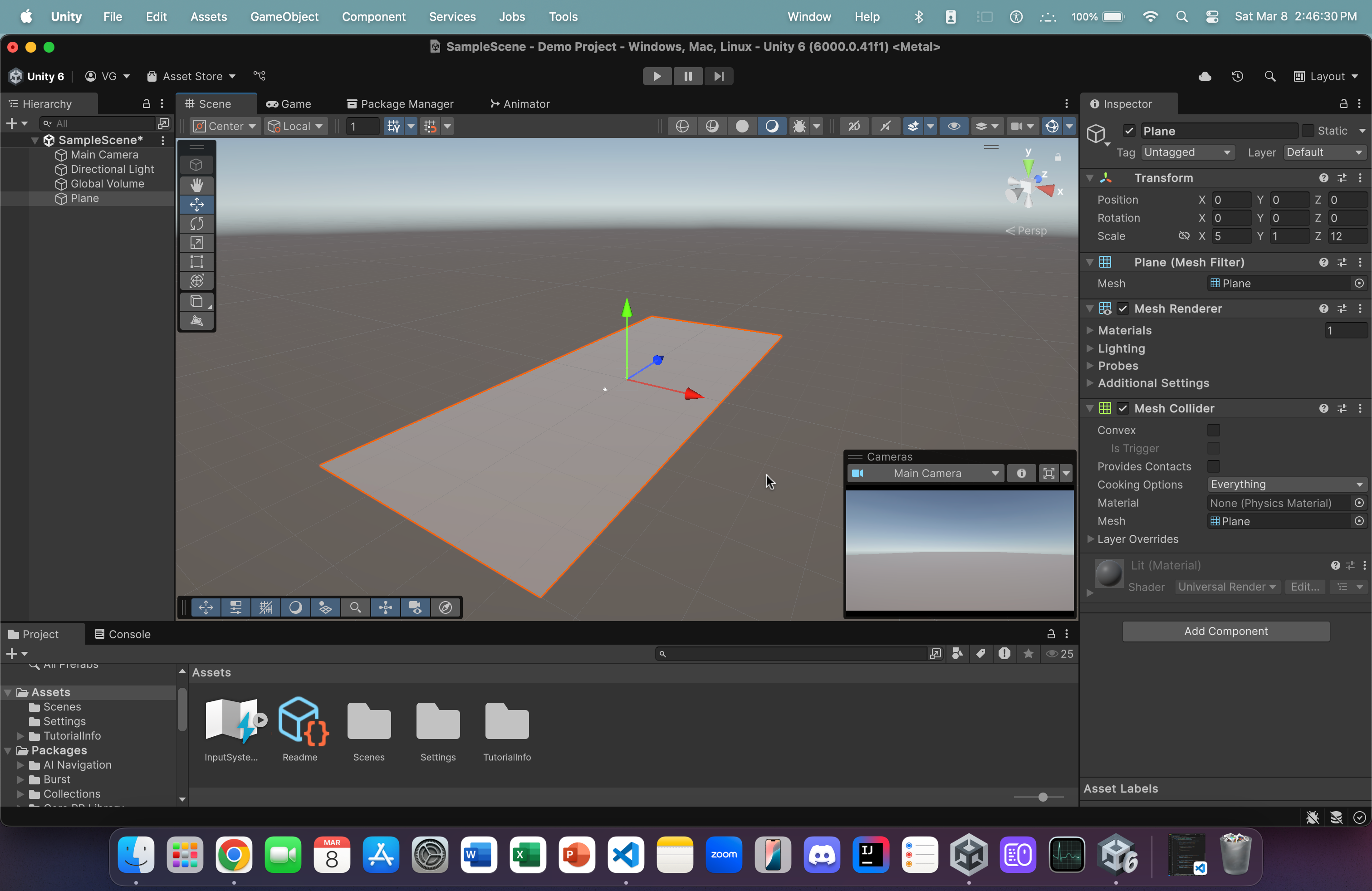
Task: Open the Layer Default dropdown
Action: (x=1325, y=153)
